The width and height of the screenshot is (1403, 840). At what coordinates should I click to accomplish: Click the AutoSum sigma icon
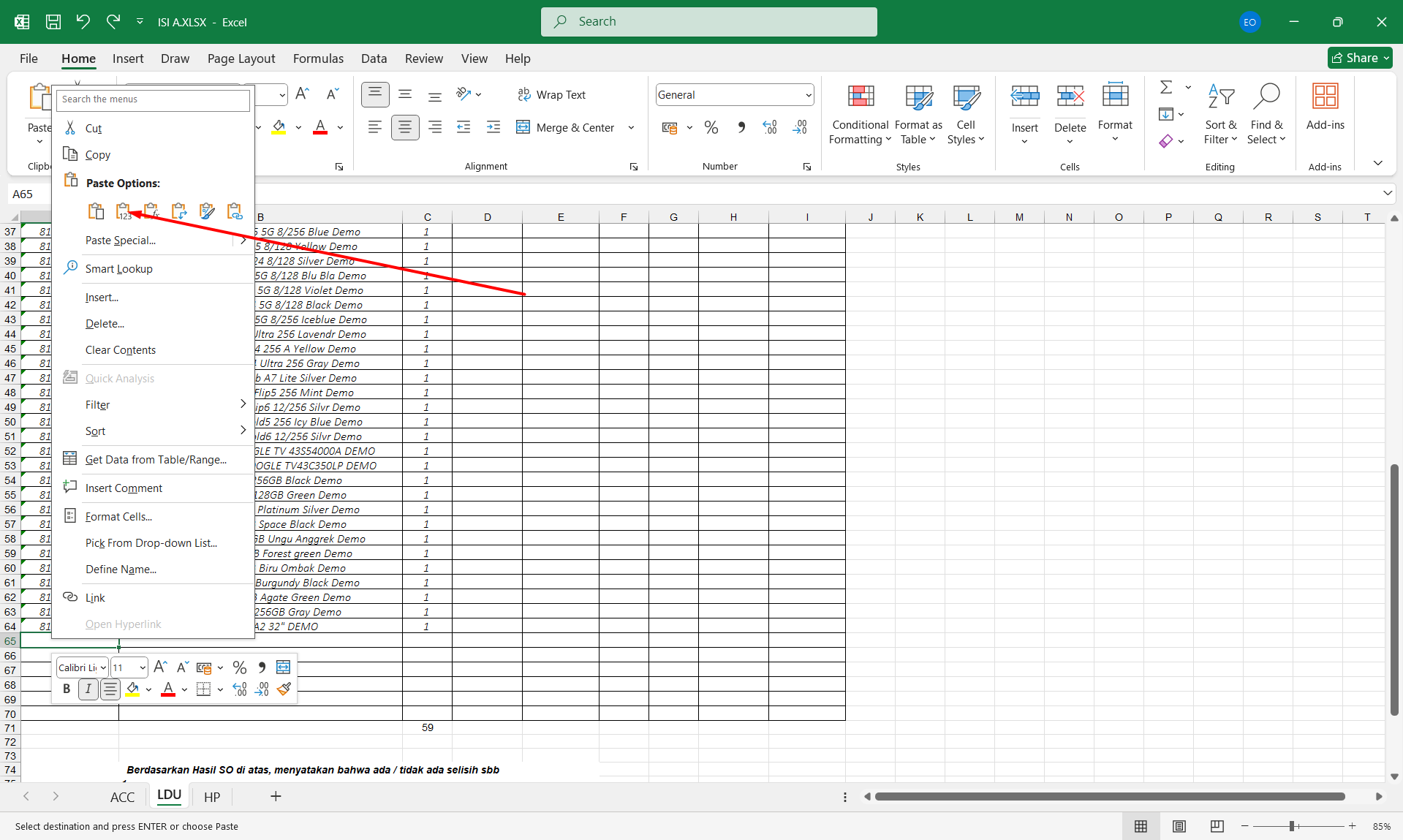(x=1166, y=88)
